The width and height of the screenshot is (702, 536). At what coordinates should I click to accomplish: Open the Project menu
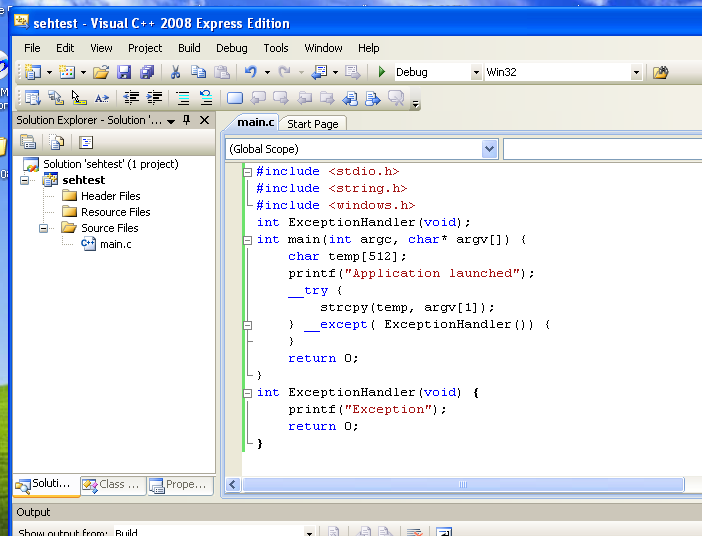pos(145,48)
